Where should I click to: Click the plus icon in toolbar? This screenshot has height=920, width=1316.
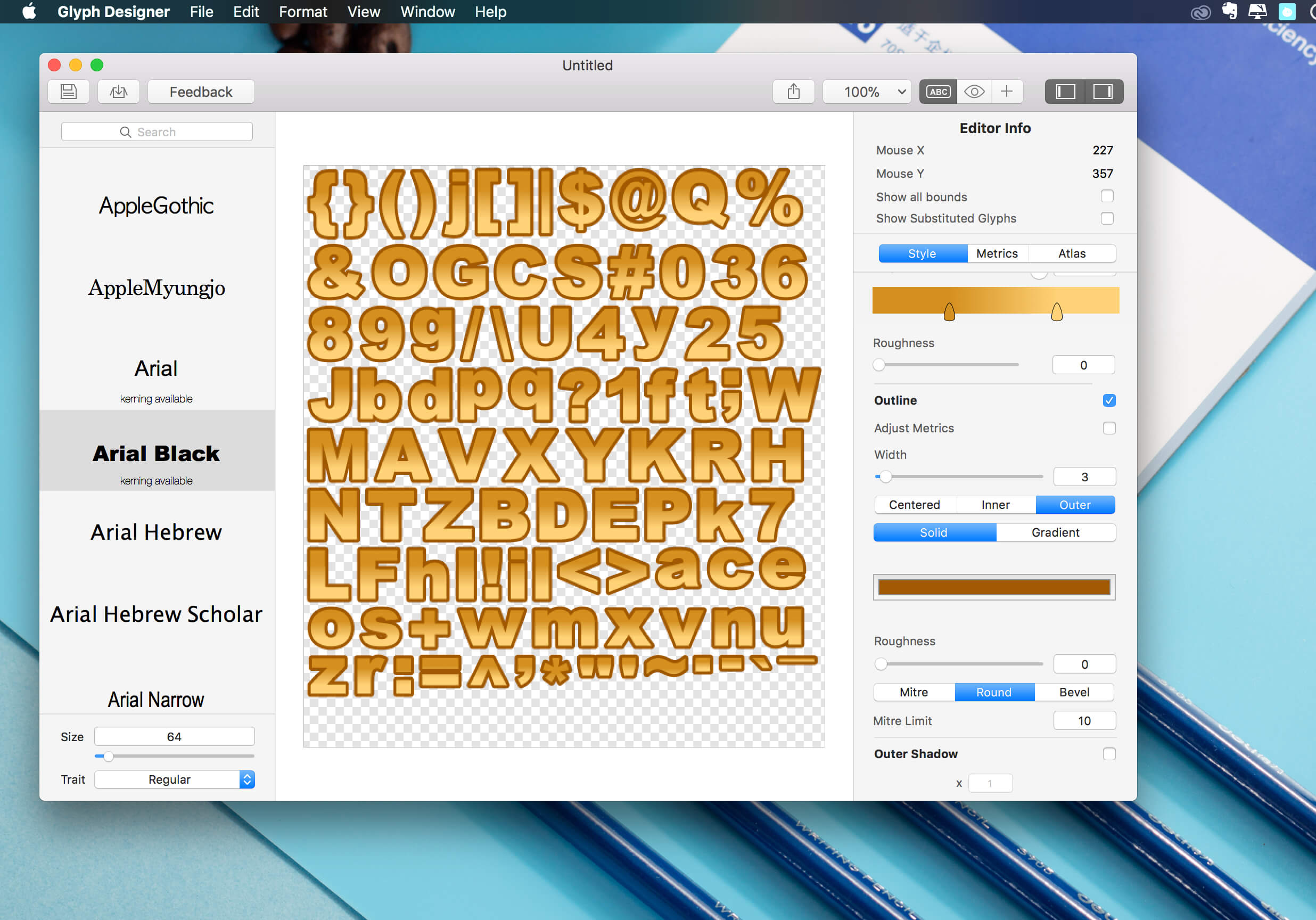pos(1007,92)
